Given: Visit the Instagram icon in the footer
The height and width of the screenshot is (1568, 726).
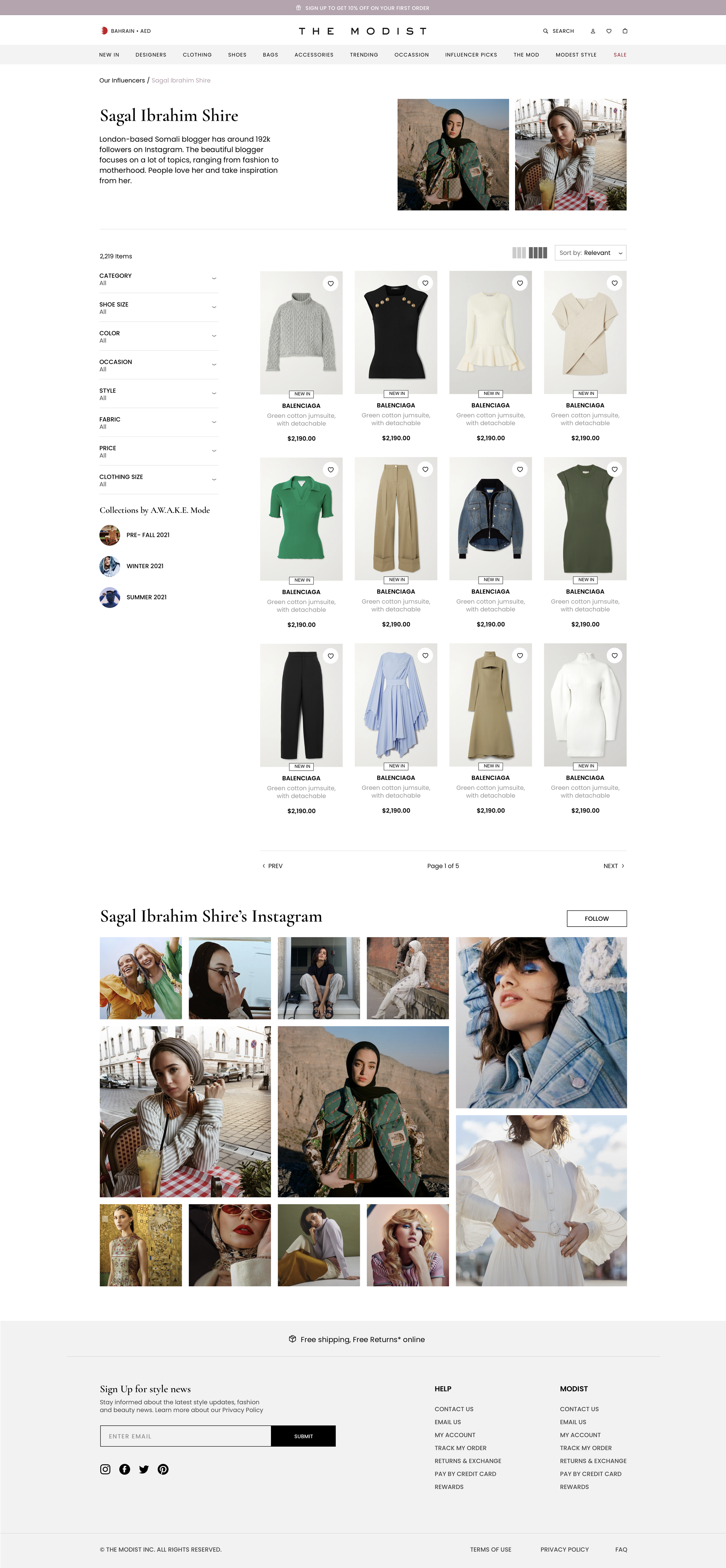Looking at the screenshot, I should [105, 1469].
